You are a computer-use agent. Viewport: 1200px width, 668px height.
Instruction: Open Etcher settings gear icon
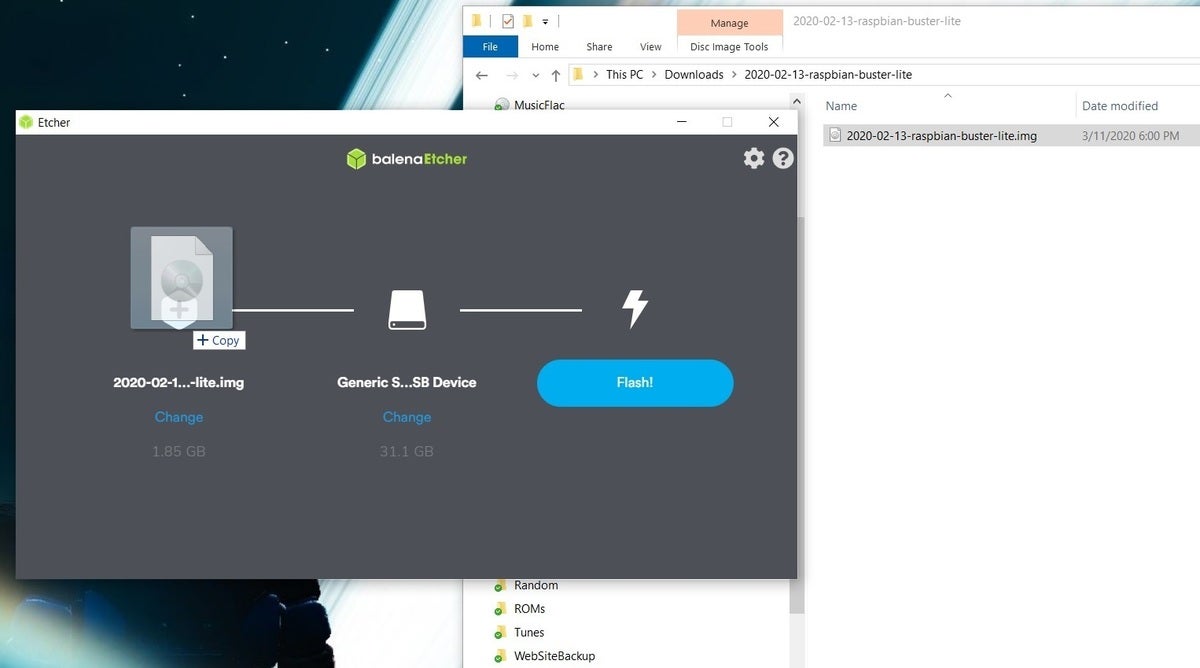754,158
